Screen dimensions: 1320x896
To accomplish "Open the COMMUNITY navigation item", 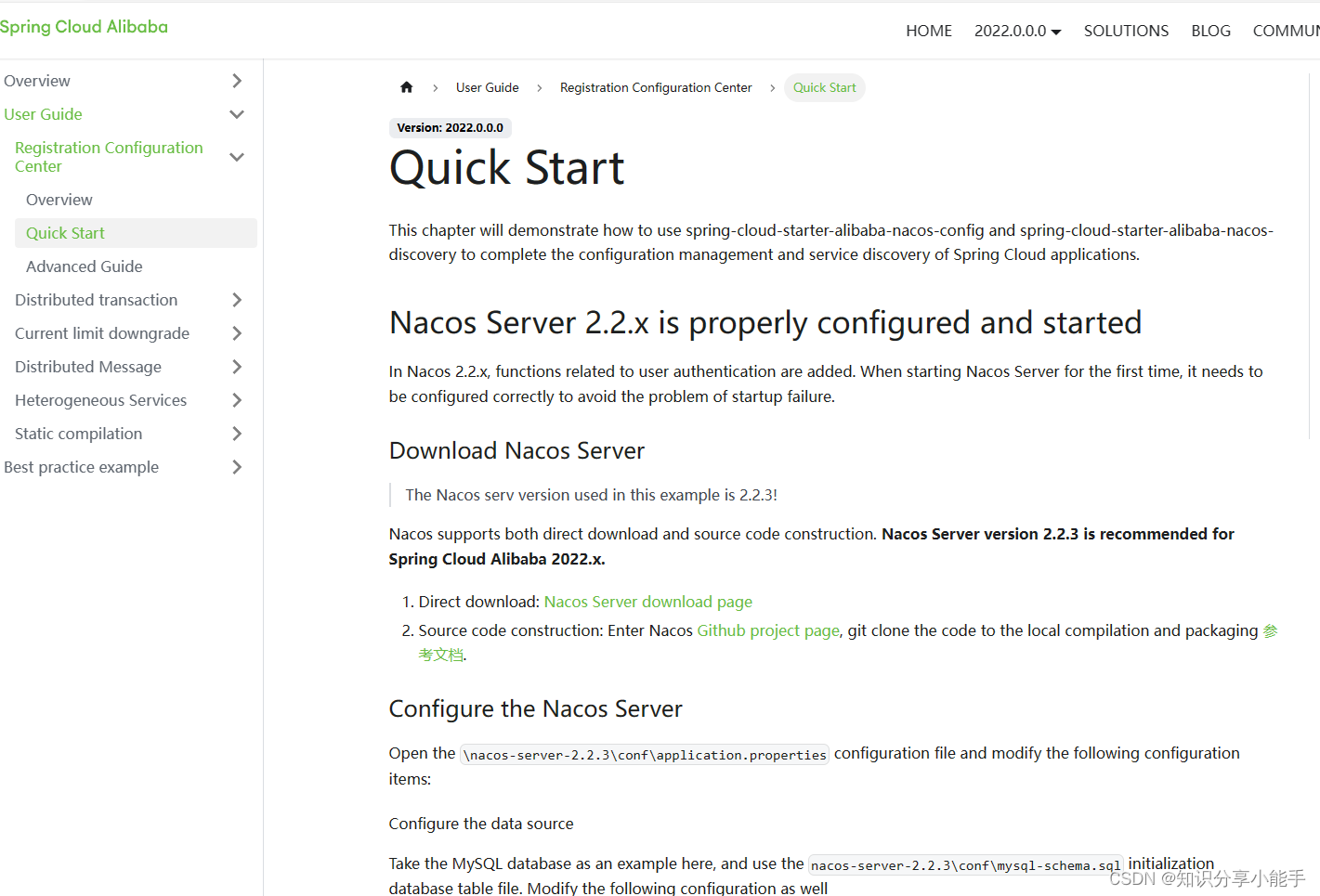I will 1287,31.
